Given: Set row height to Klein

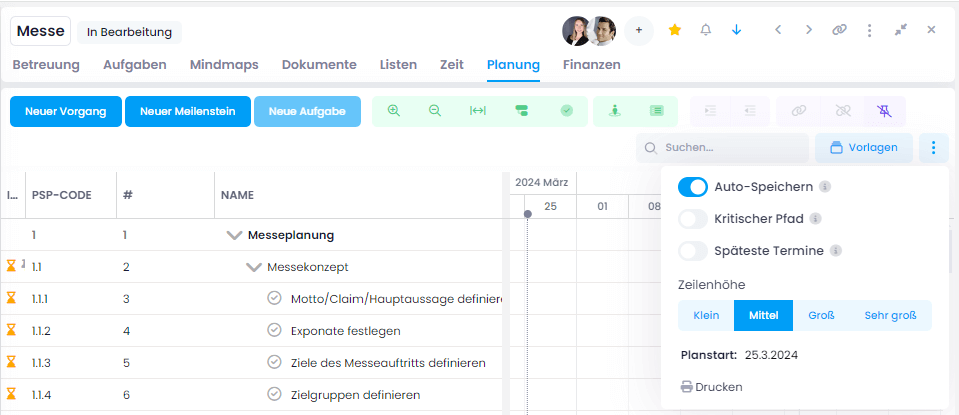Looking at the screenshot, I should pyautogui.click(x=706, y=315).
